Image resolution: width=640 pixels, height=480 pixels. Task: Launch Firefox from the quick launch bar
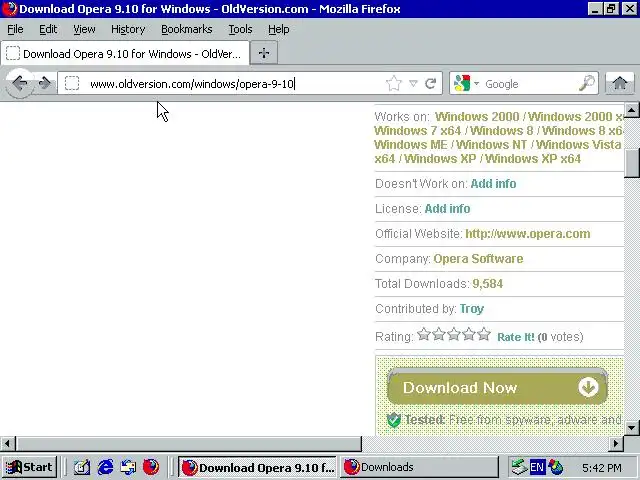pos(151,467)
